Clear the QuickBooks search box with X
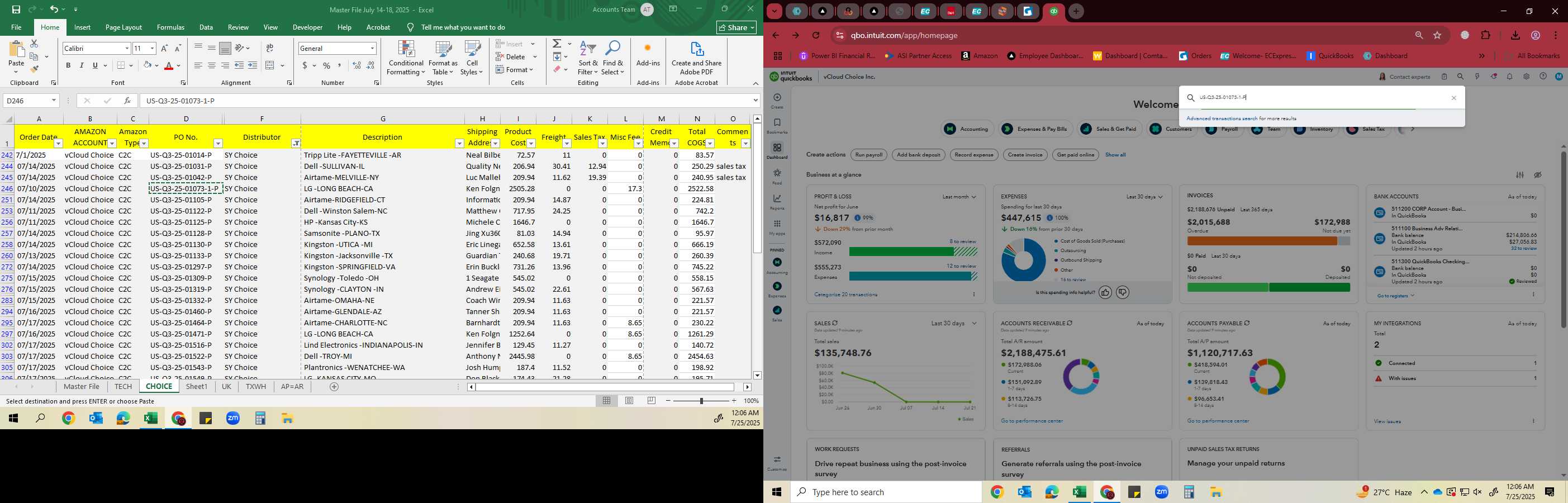The height and width of the screenshot is (503, 1568). click(1454, 98)
